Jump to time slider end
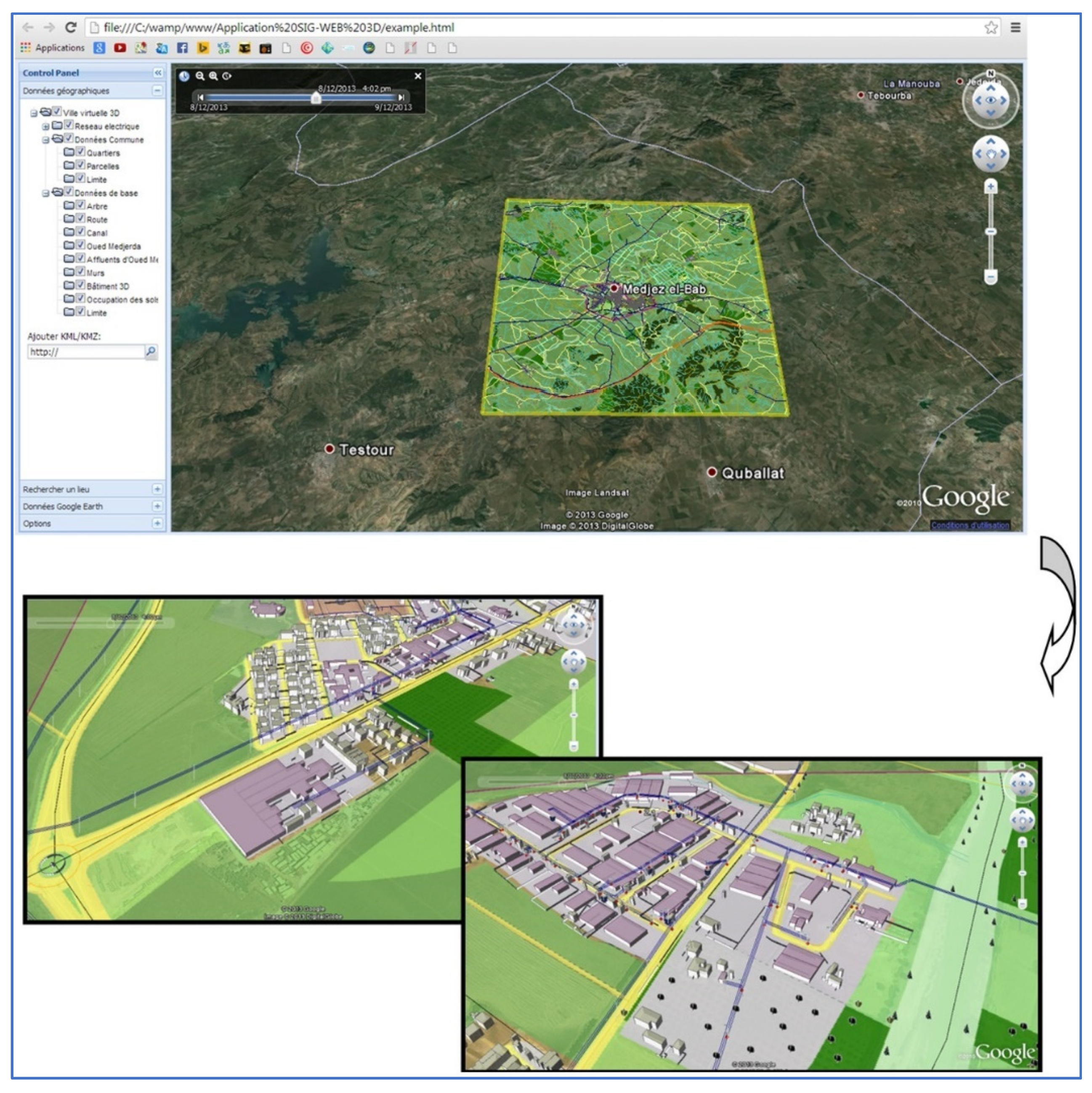The image size is (1092, 1093). [401, 97]
